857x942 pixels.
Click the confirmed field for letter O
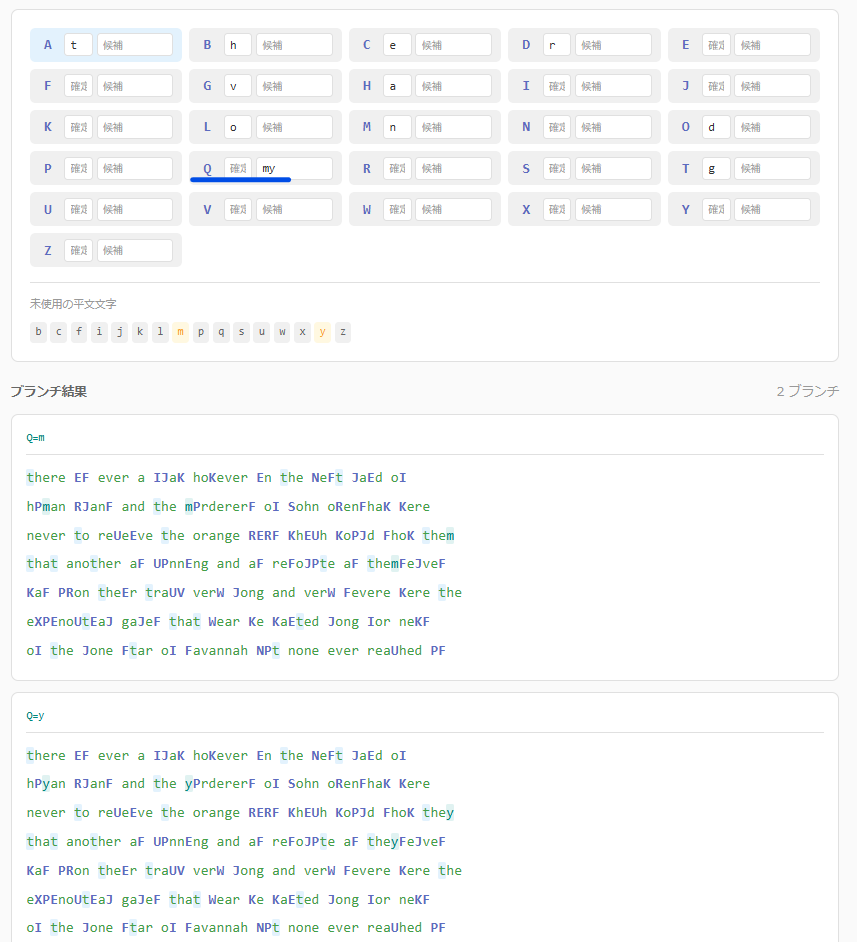pos(716,127)
